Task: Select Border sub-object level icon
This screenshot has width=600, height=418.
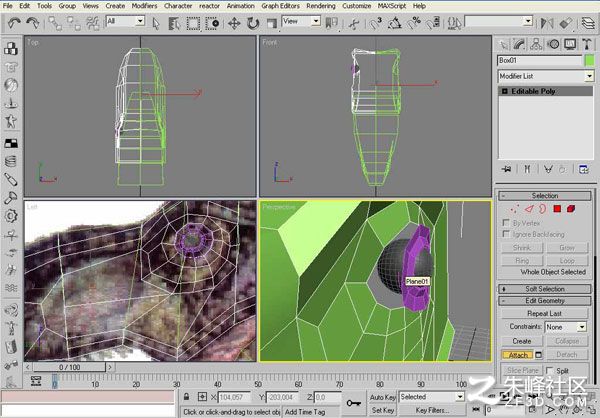Action: [x=543, y=209]
